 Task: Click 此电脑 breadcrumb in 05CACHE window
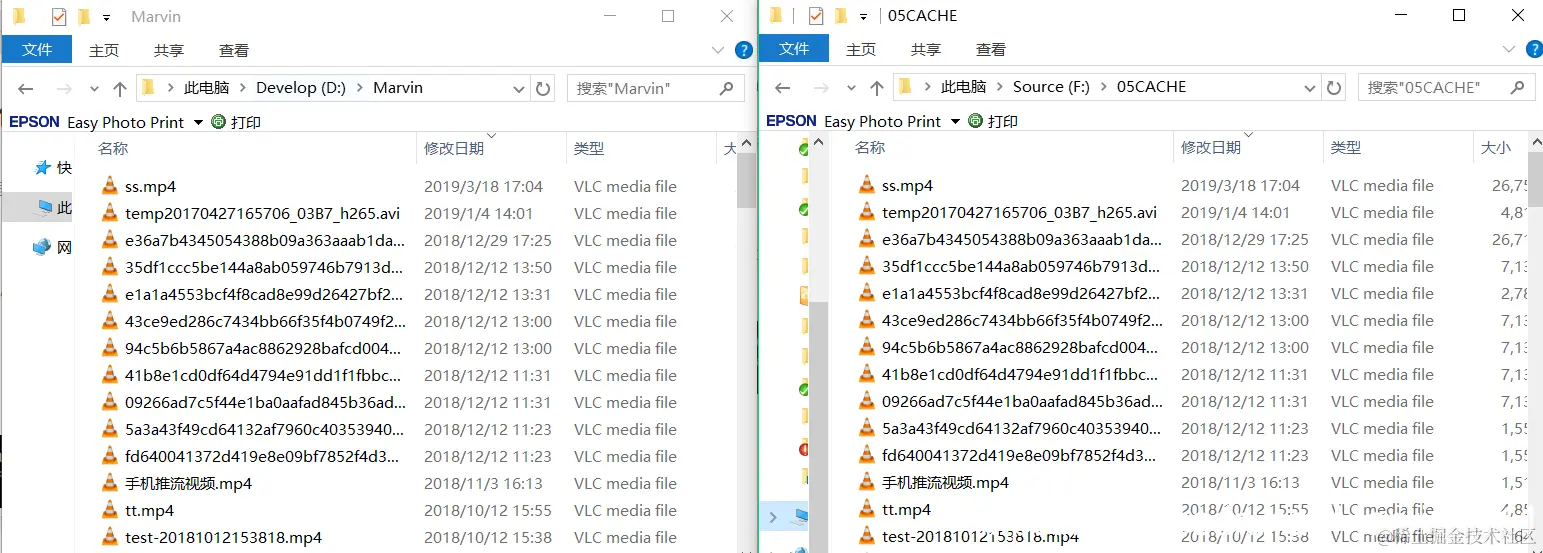(963, 87)
